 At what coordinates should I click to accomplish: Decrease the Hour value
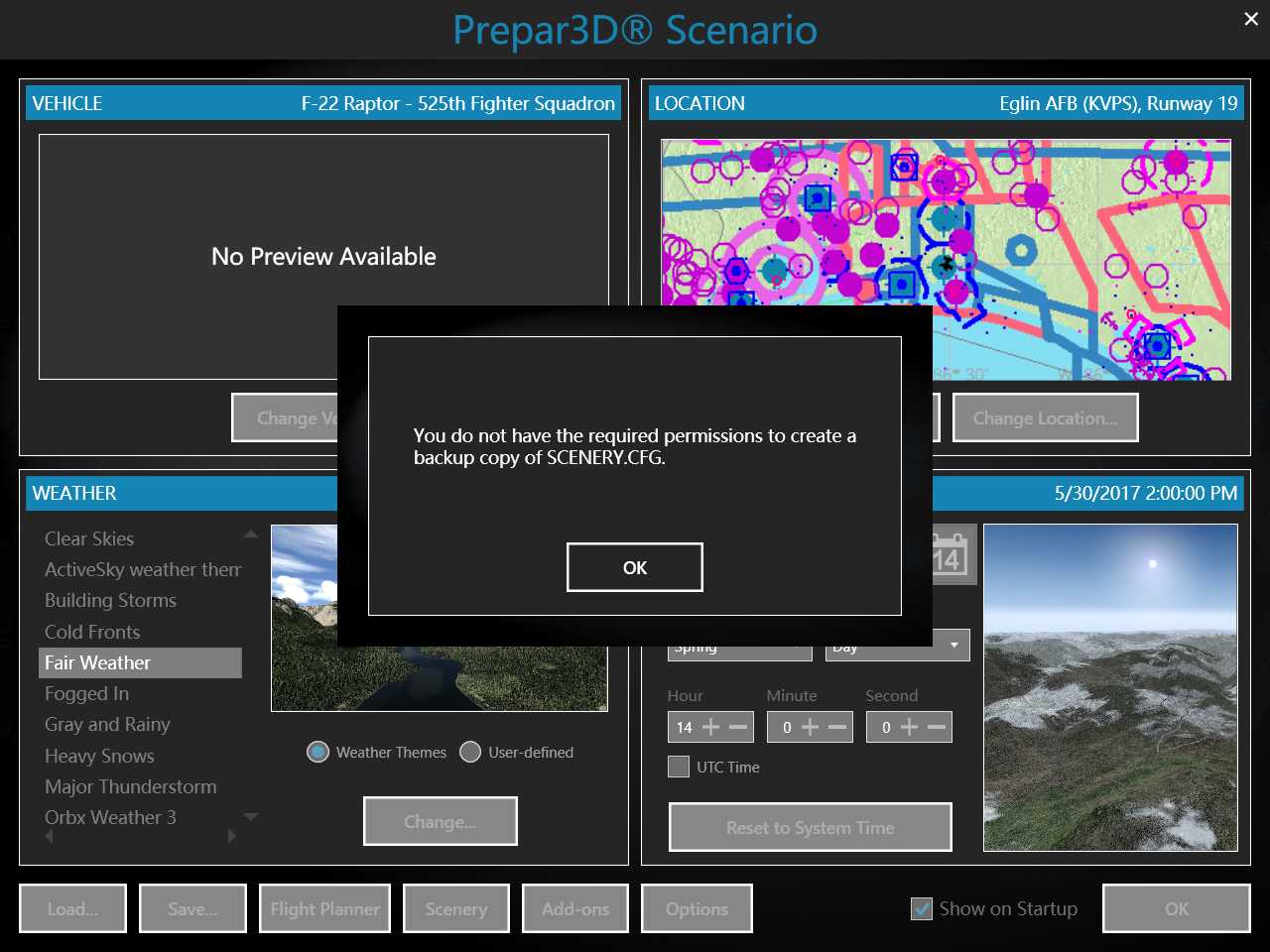[738, 727]
